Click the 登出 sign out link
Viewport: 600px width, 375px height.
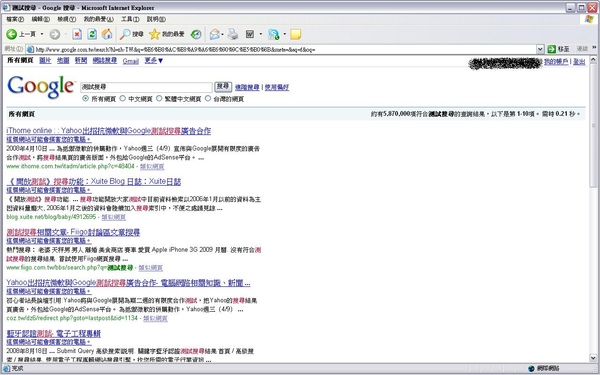[x=579, y=62]
